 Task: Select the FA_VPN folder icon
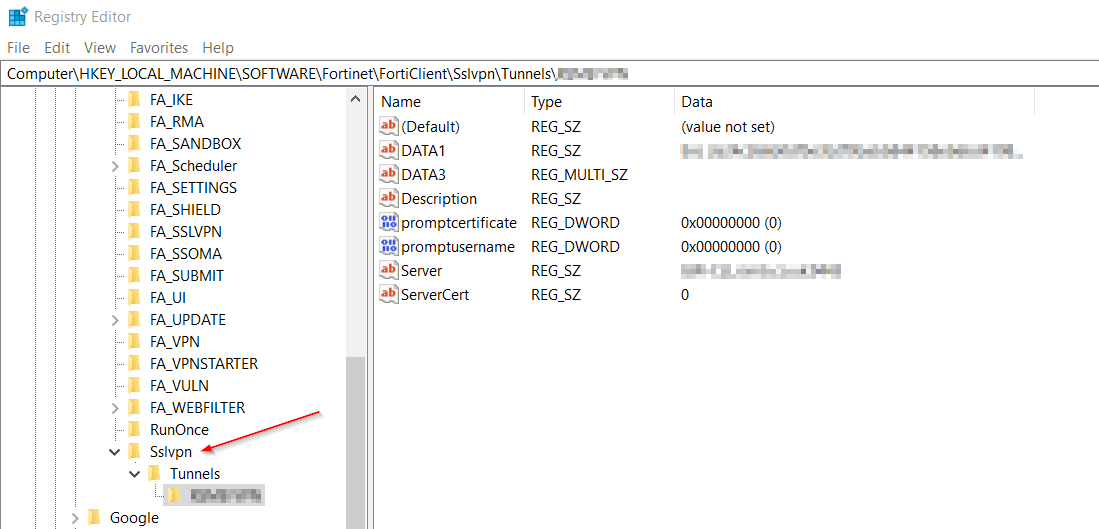135,341
